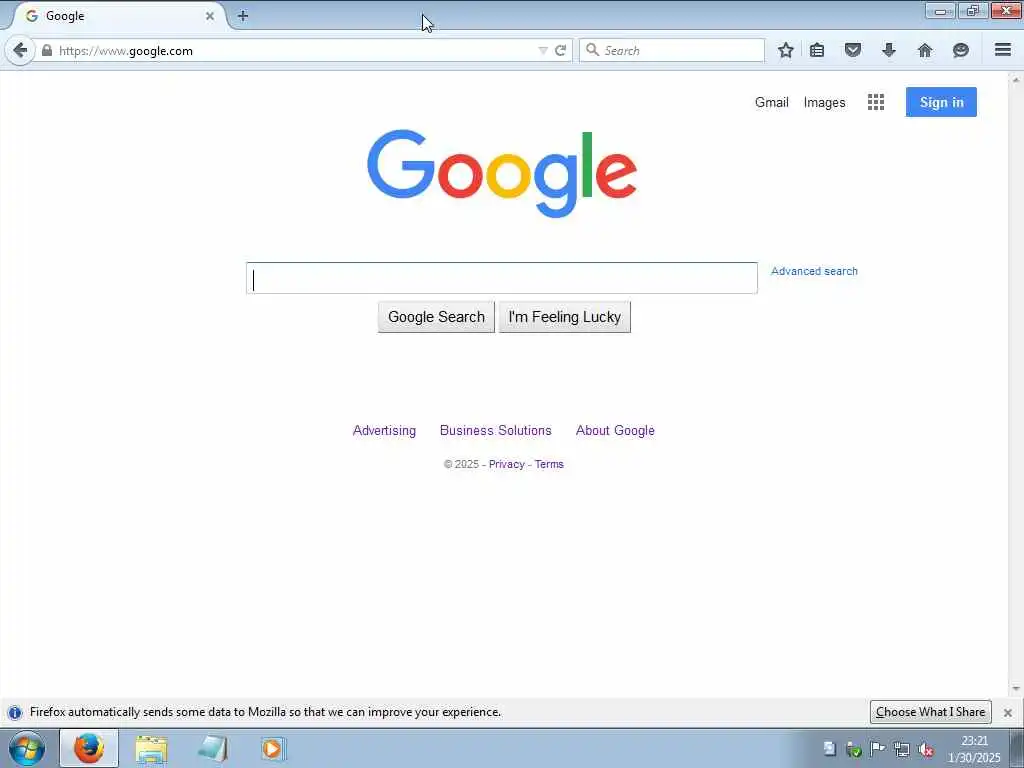1024x768 pixels.
Task: Click Show desktop strip at taskbar end
Action: 1017,748
